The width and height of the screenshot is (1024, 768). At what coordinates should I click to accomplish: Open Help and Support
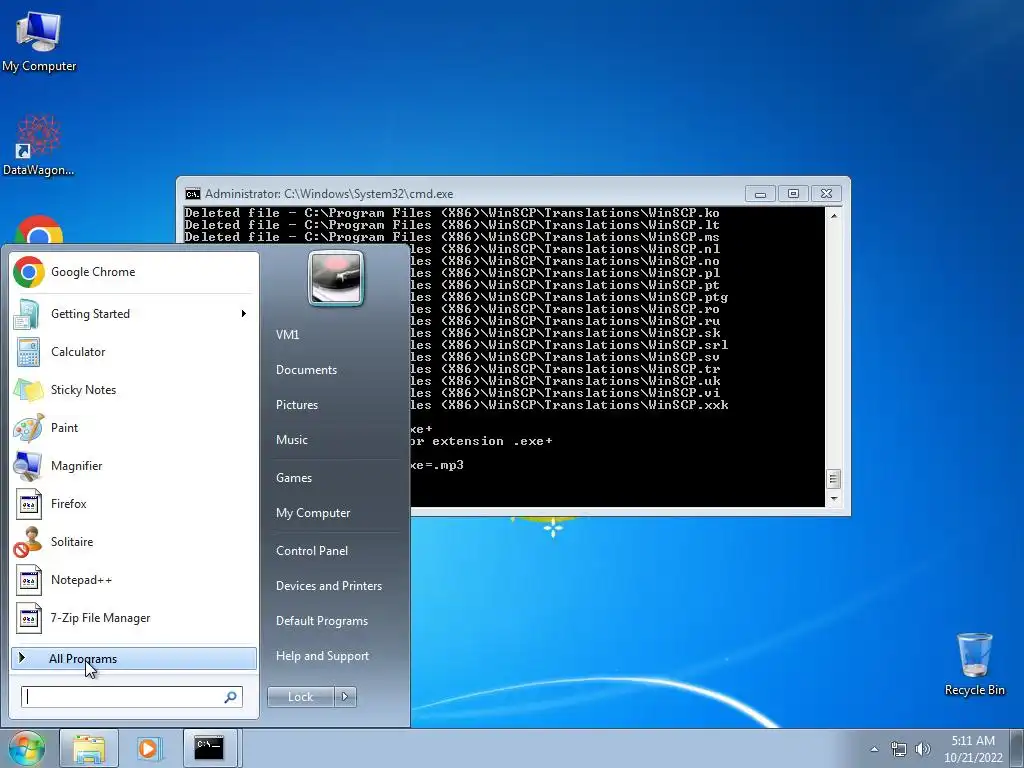[x=322, y=656]
